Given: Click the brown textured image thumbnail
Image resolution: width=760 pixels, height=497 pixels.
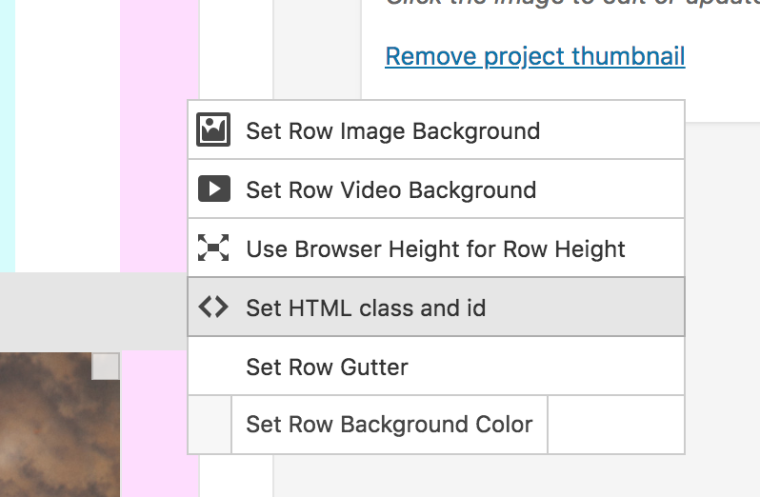Looking at the screenshot, I should 55,430.
